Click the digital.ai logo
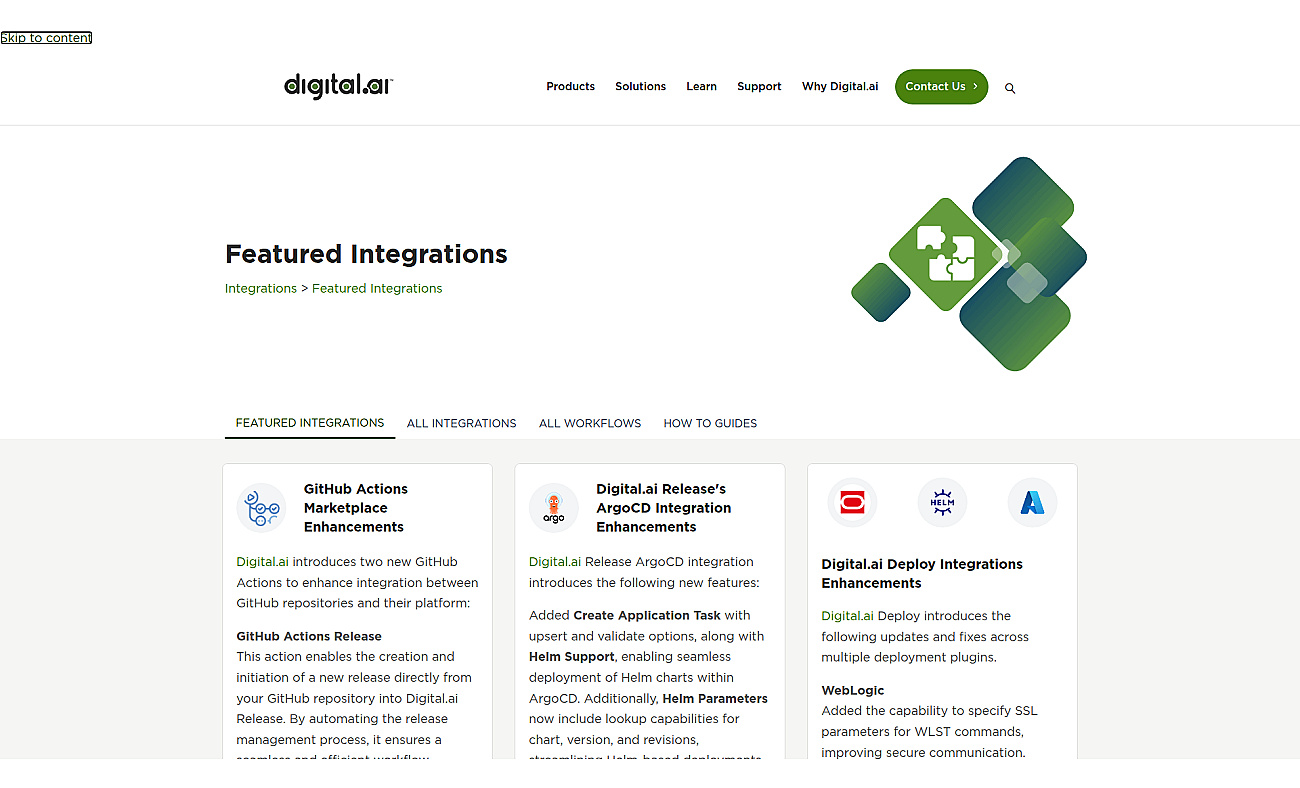 tap(338, 86)
